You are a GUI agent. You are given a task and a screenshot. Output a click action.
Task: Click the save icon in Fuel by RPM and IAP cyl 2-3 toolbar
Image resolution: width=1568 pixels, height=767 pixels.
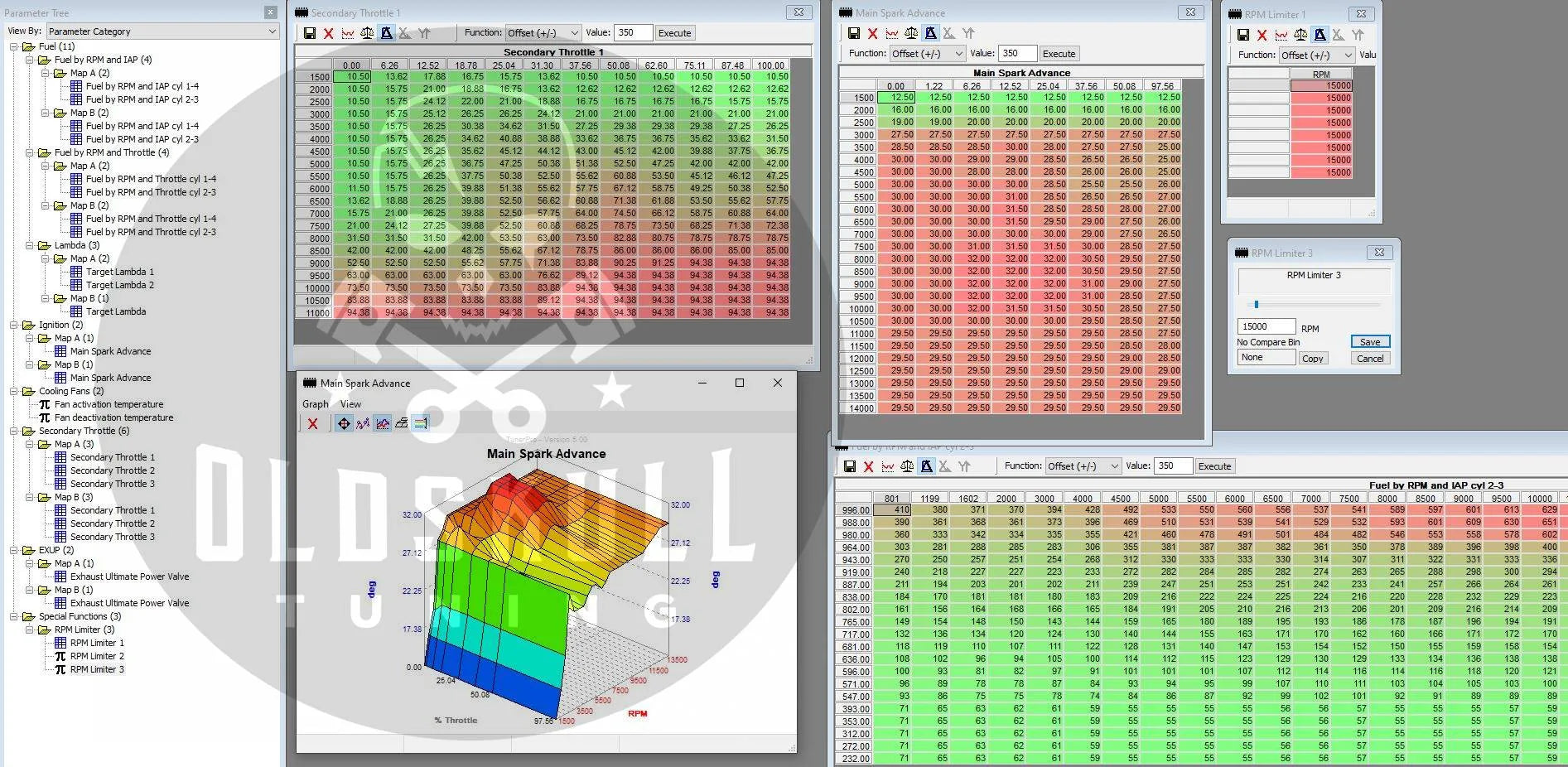[x=849, y=466]
